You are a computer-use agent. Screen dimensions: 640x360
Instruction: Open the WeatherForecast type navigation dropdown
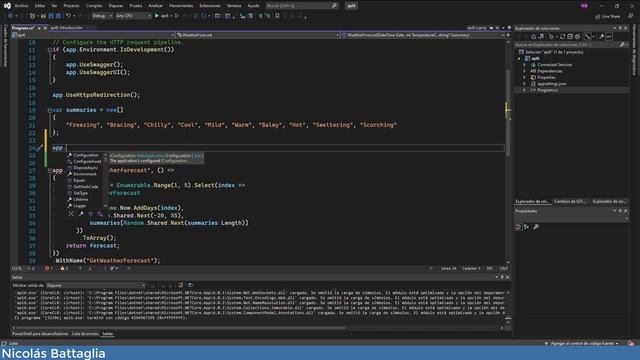click(258, 35)
